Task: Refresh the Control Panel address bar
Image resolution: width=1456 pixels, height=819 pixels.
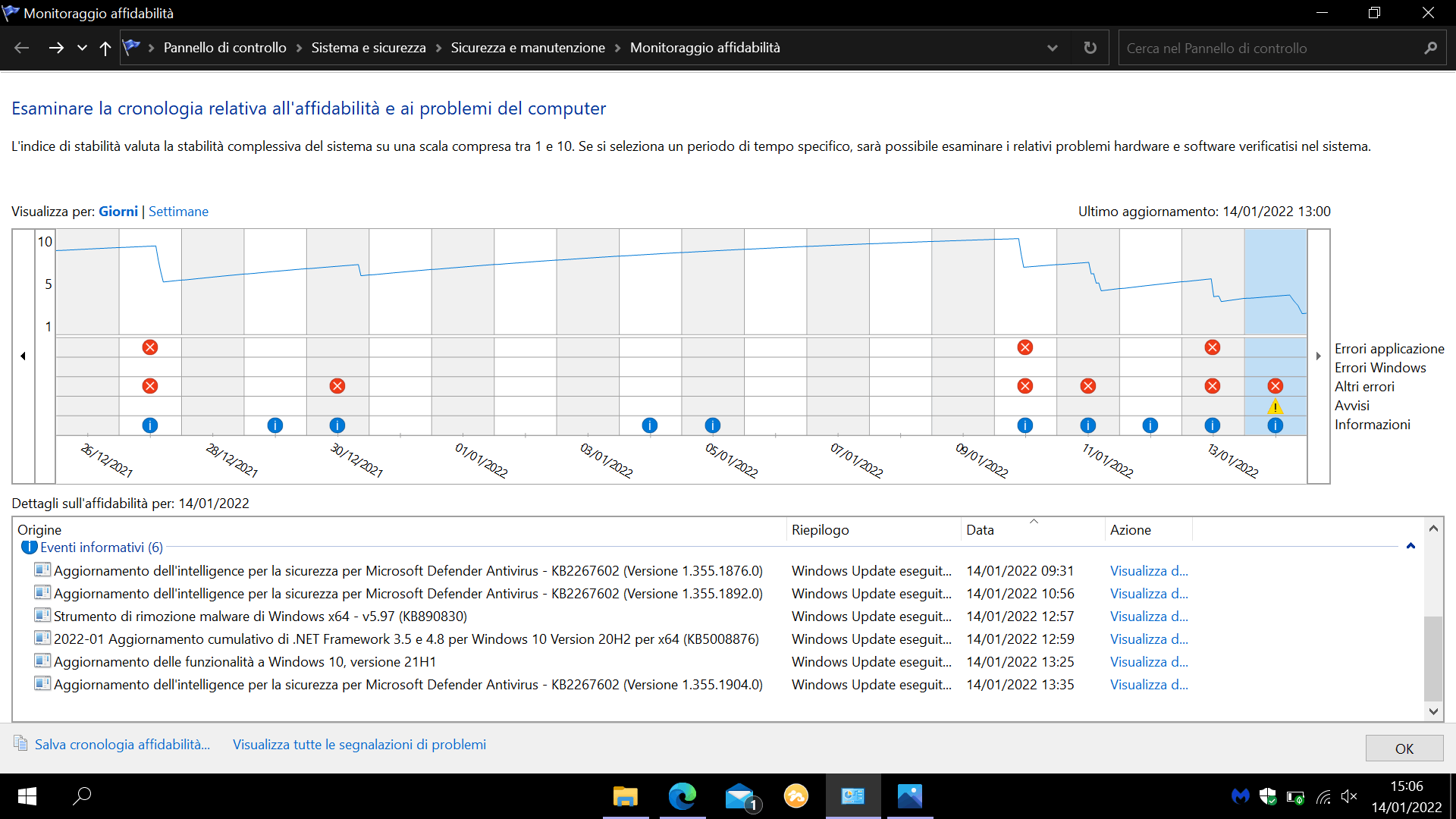Action: [1090, 48]
